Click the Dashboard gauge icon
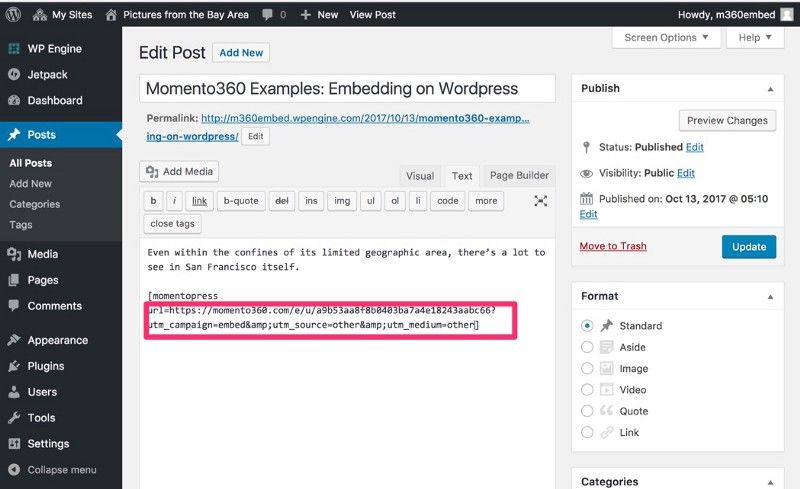 (14, 100)
